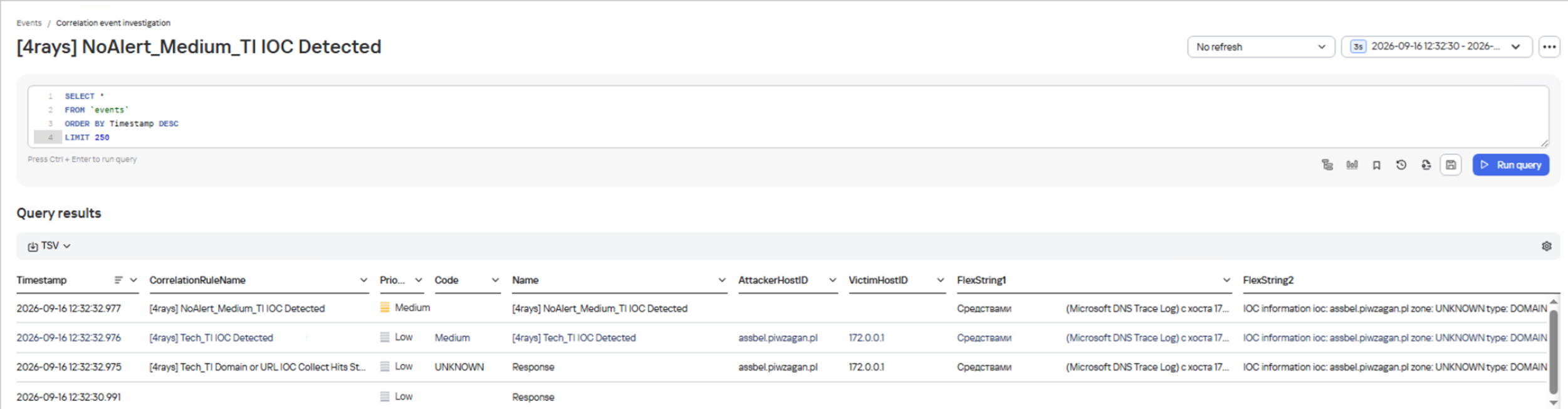Click the orange Medium priority icon
This screenshot has width=1568, height=409.
click(x=385, y=307)
